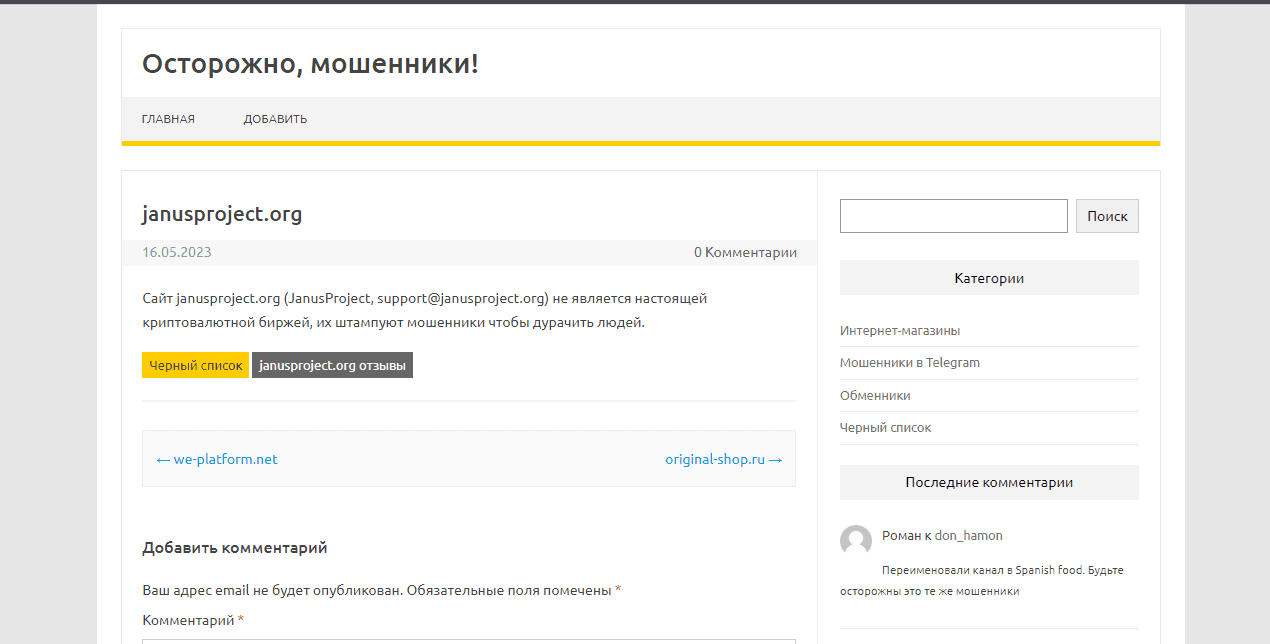
Task: Click commenter name link 'don_hamon'
Action: (968, 535)
